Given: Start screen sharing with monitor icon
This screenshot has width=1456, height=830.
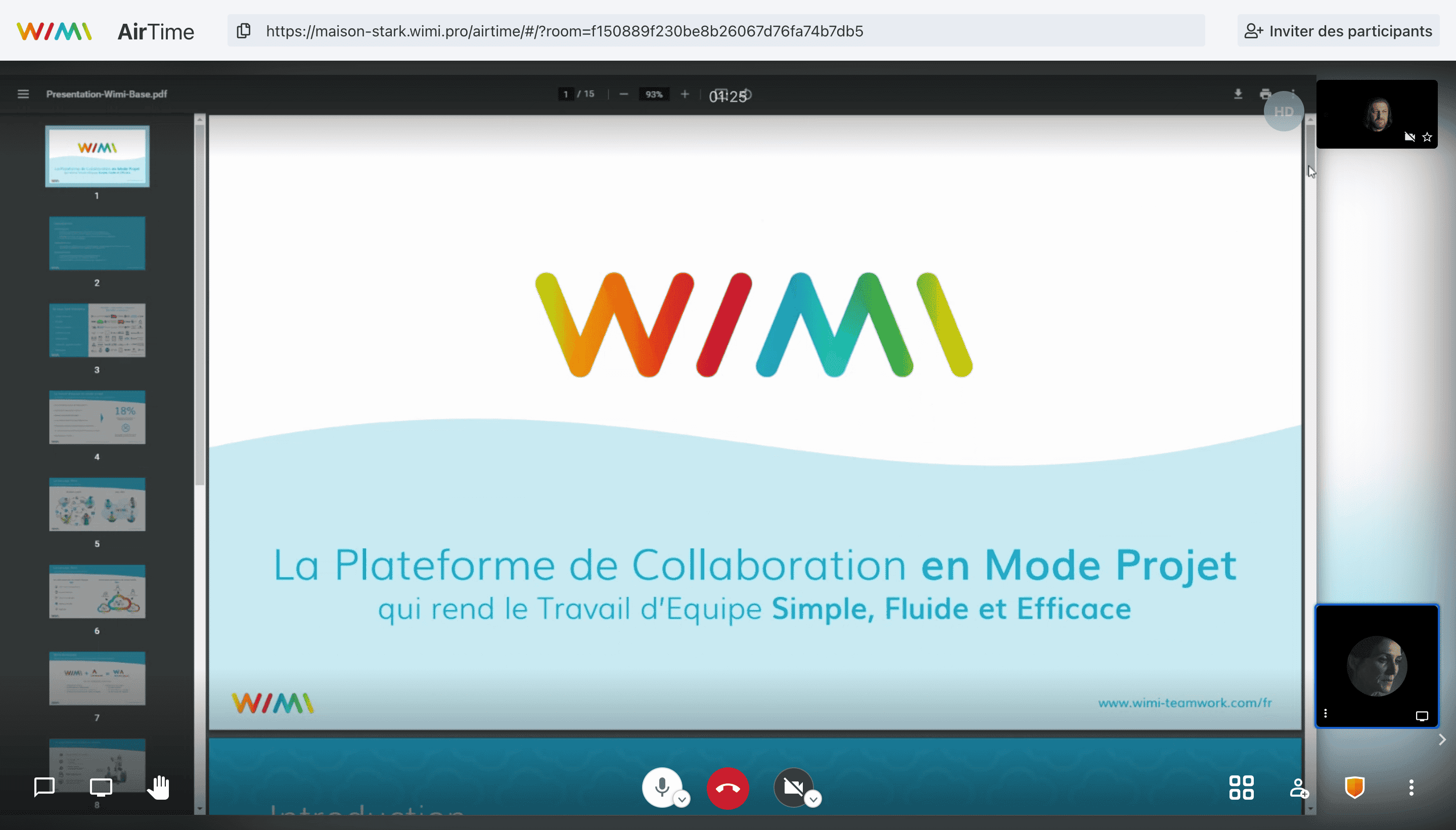Looking at the screenshot, I should [x=101, y=787].
